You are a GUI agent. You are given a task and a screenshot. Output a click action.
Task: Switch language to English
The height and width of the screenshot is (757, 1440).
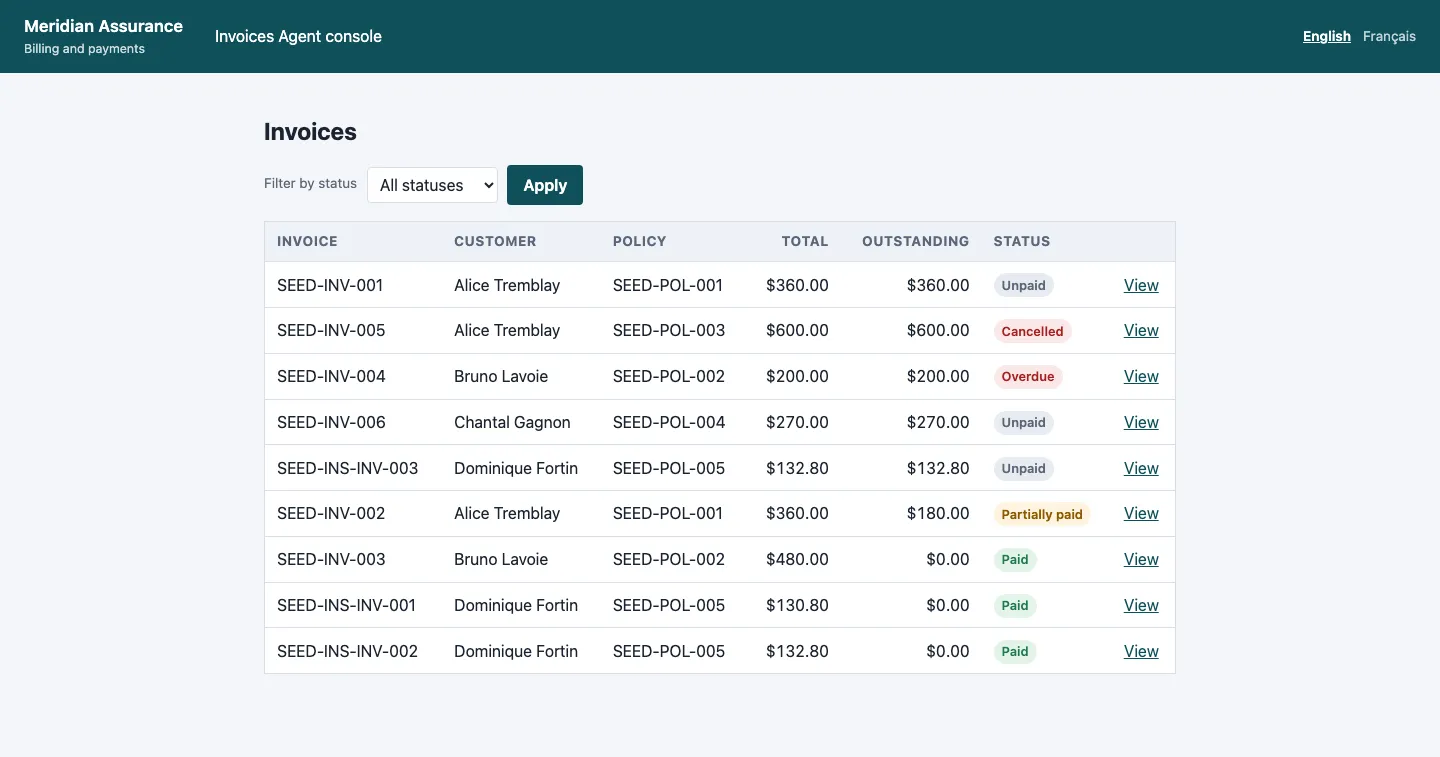pos(1327,36)
